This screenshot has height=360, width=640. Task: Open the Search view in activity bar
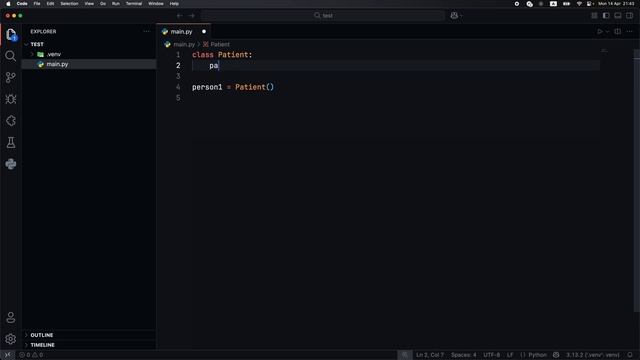pyautogui.click(x=11, y=56)
